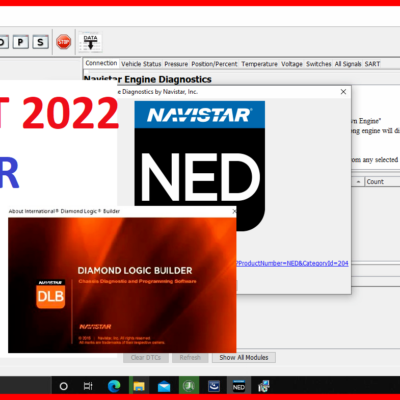Select the All Signals tab

(x=348, y=64)
